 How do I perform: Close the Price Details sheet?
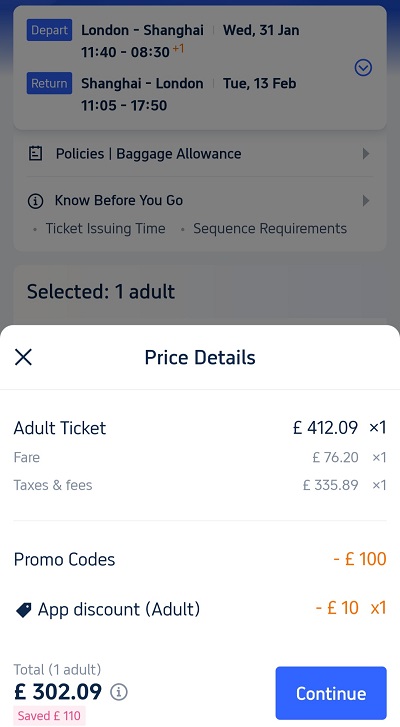[23, 357]
